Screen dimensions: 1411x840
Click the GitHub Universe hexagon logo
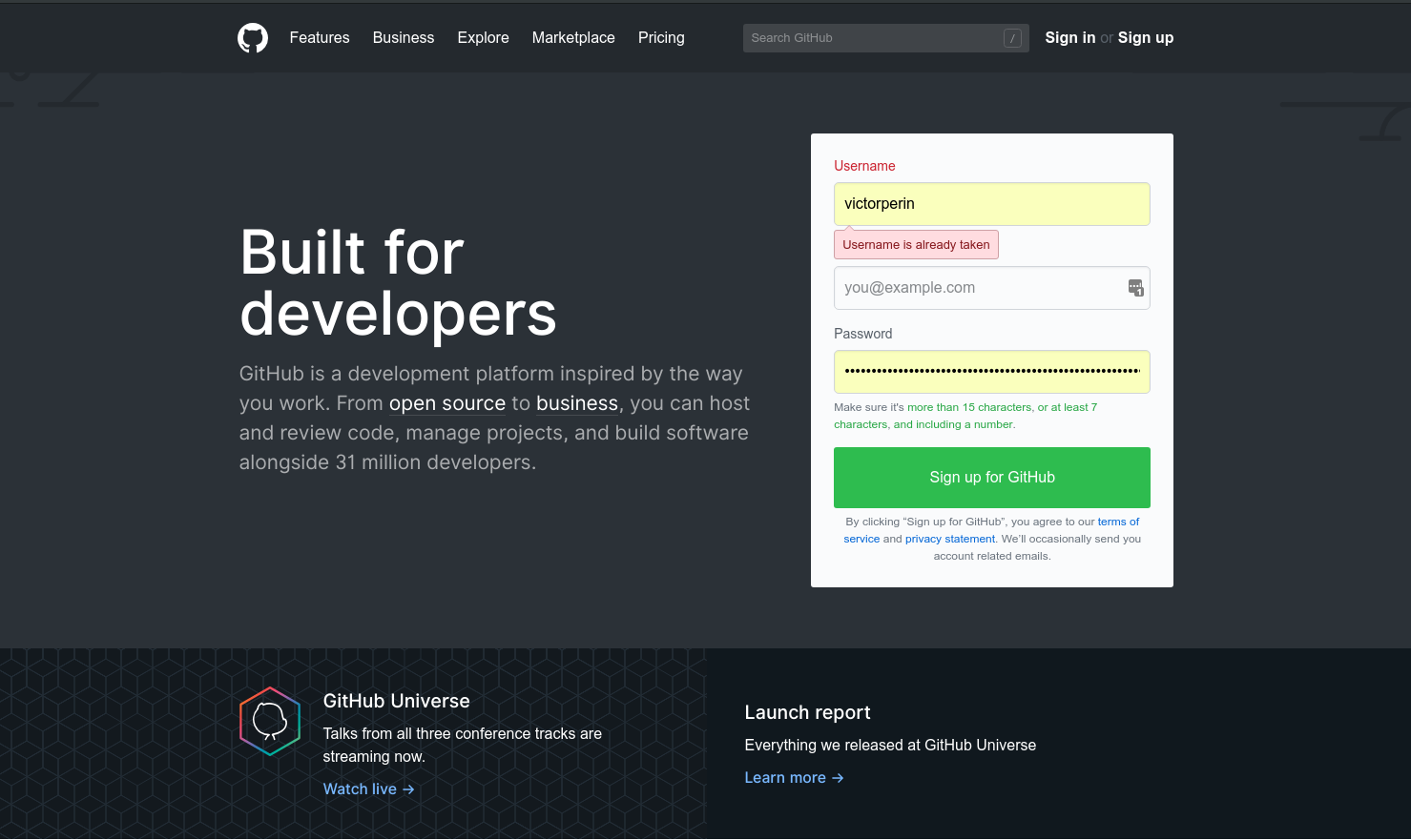pyautogui.click(x=270, y=721)
